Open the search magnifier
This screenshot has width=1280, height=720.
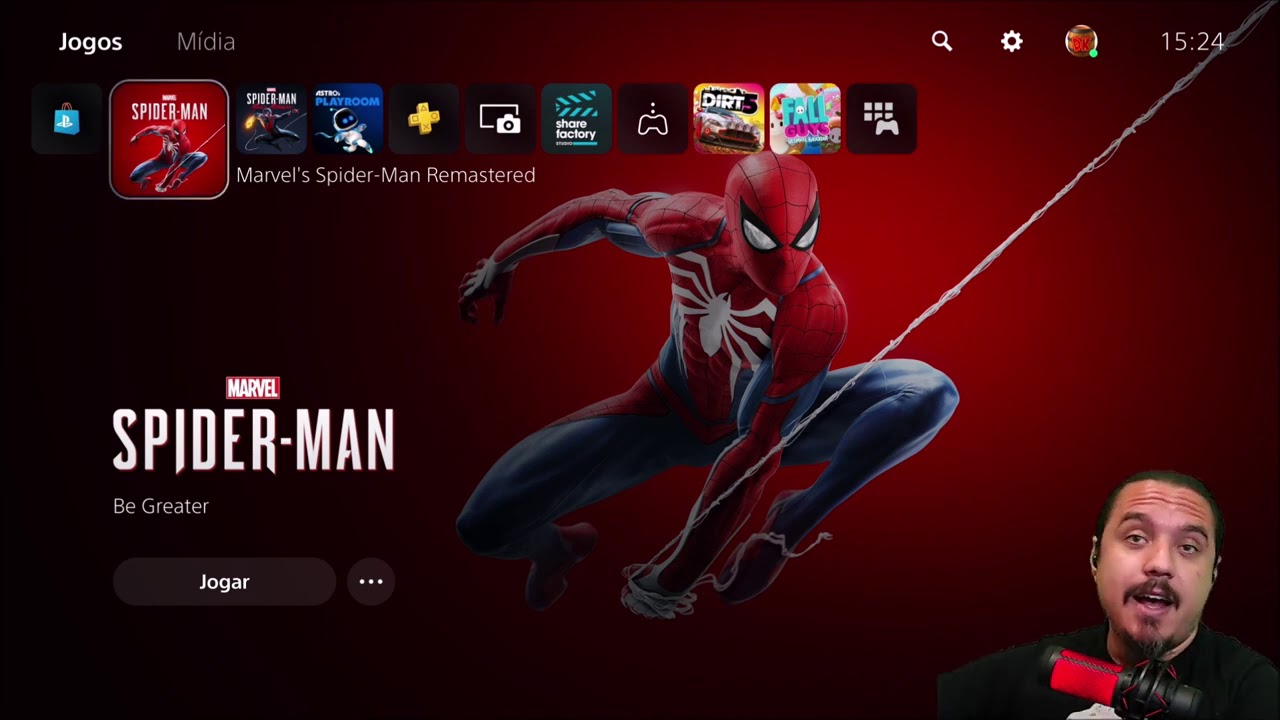942,41
